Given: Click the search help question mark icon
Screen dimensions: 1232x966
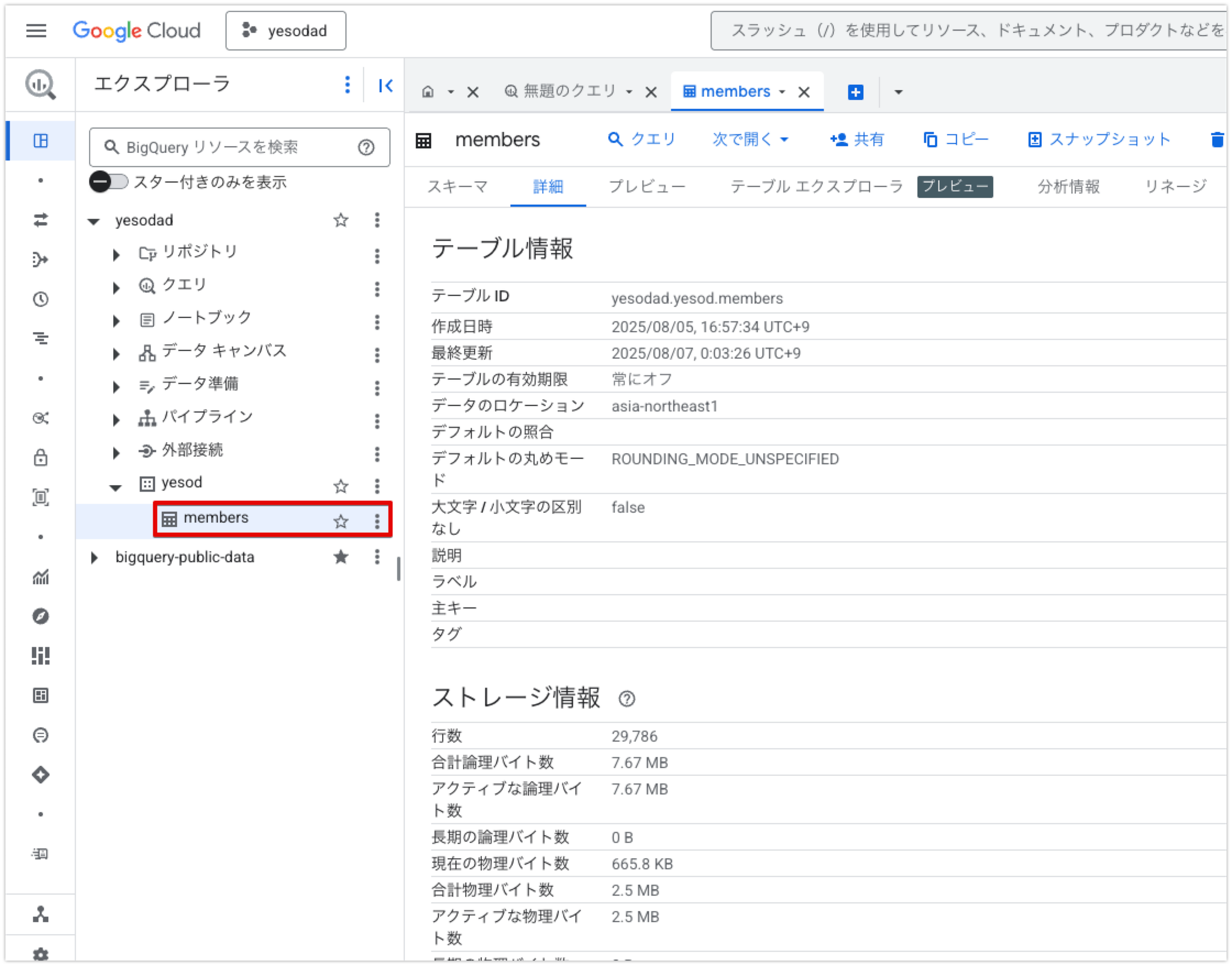Looking at the screenshot, I should pos(366,147).
